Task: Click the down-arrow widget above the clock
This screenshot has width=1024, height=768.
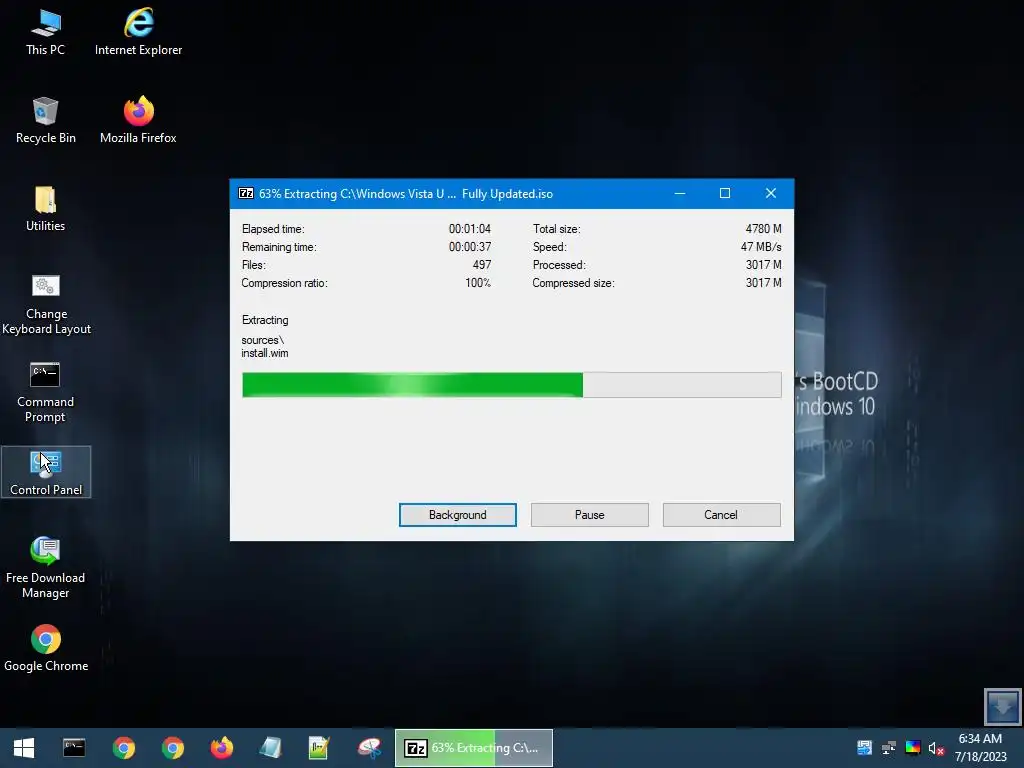Action: click(1002, 706)
